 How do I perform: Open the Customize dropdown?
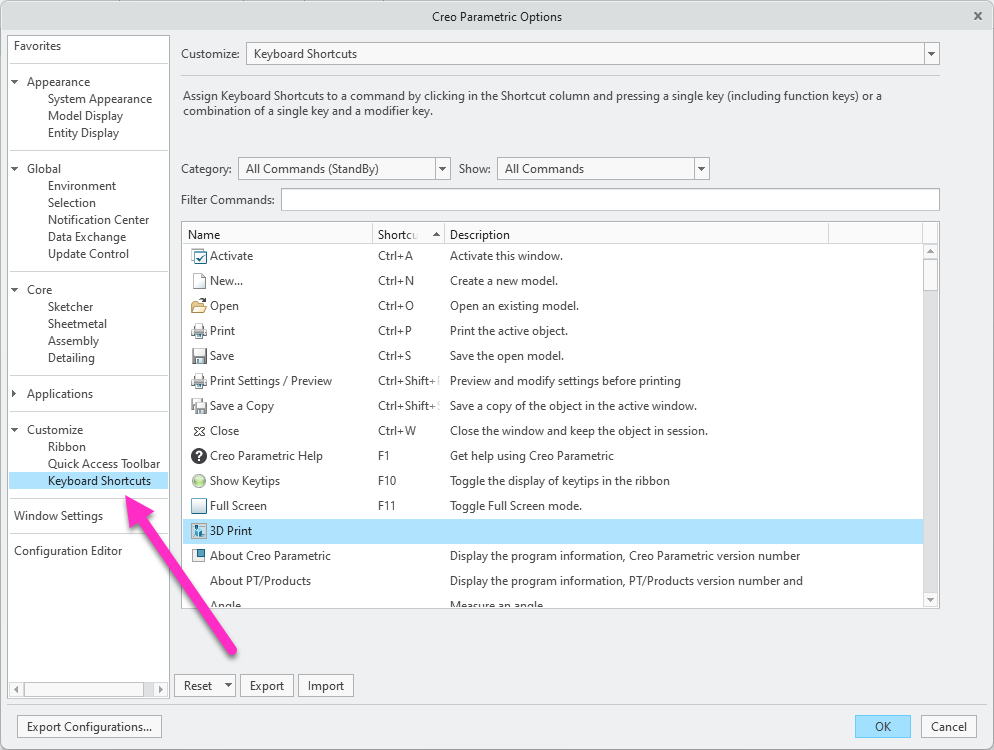coord(931,53)
